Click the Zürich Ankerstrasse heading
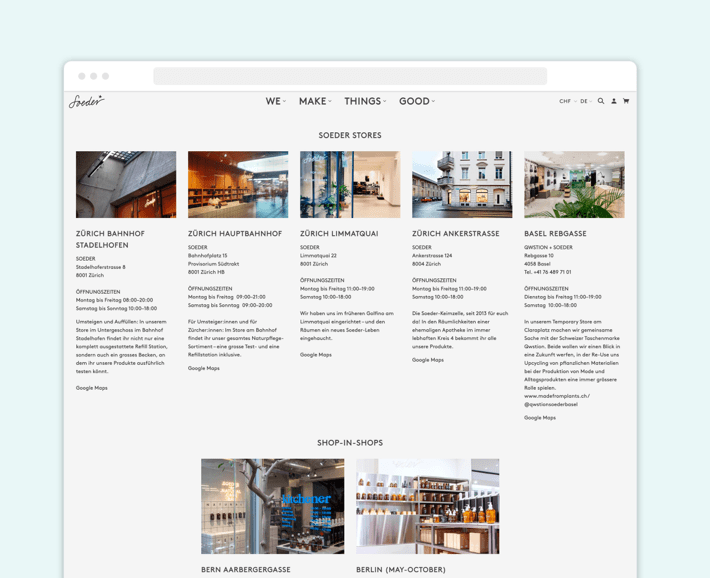The height and width of the screenshot is (578, 710). (456, 233)
